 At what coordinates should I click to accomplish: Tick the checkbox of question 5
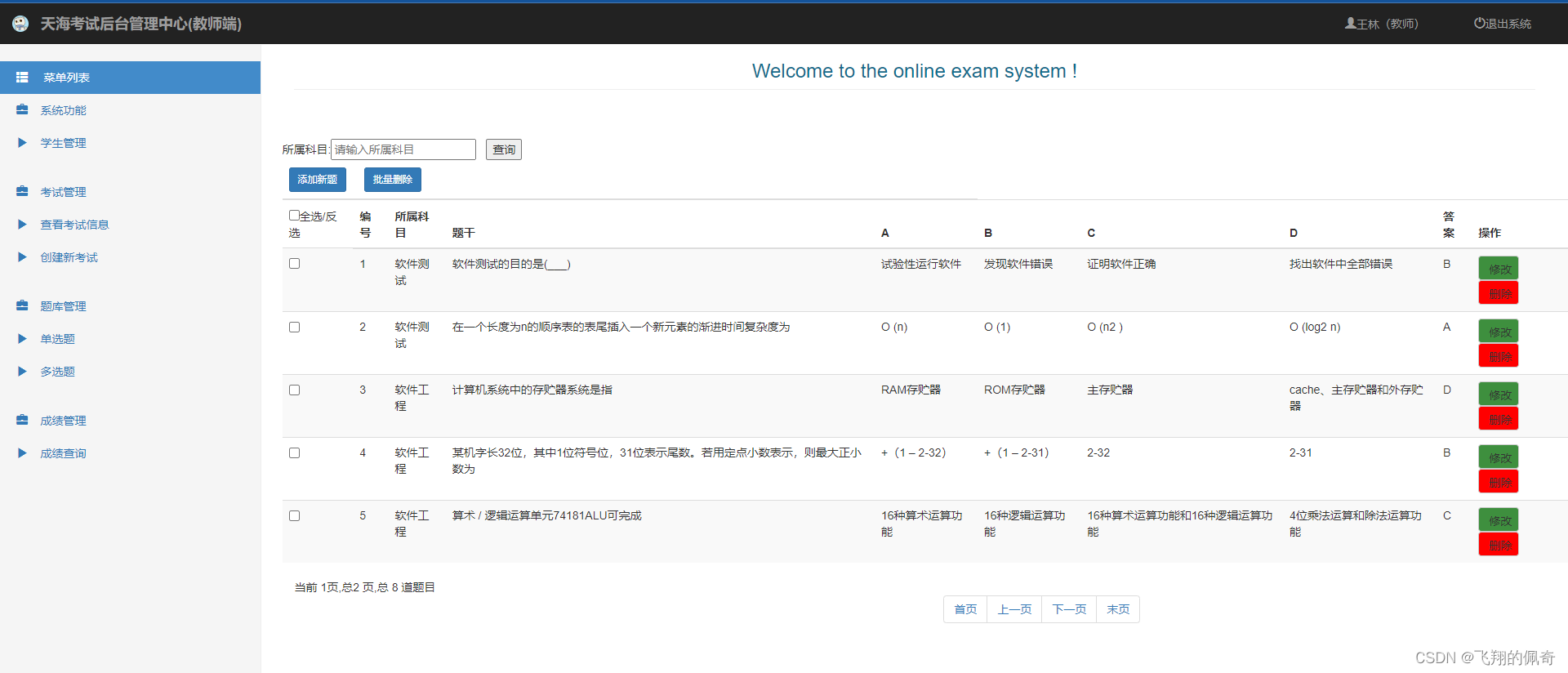(294, 515)
